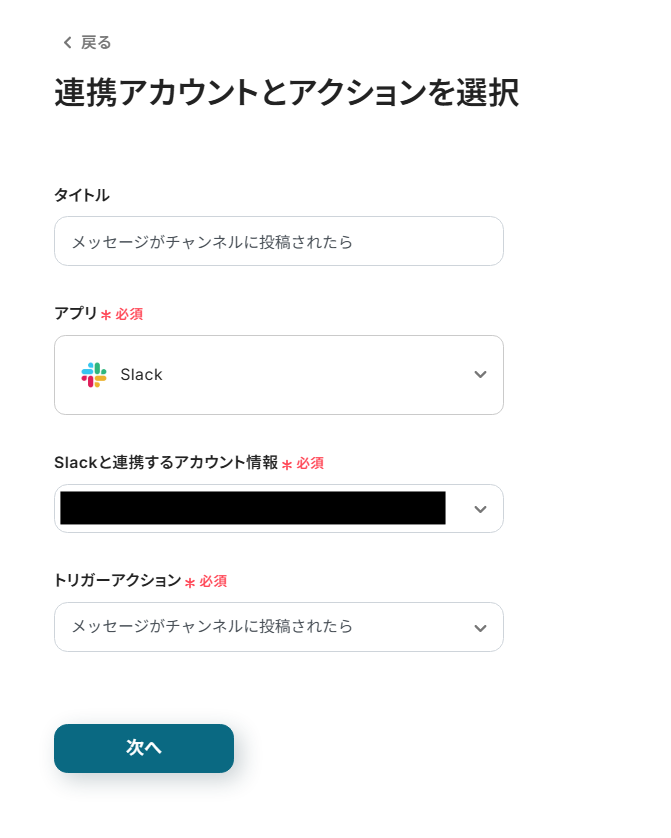Screen dimensions: 671x838
Task: Open the メッセージがチャンネルに投稿されたら trigger selector
Action: tap(212, 627)
